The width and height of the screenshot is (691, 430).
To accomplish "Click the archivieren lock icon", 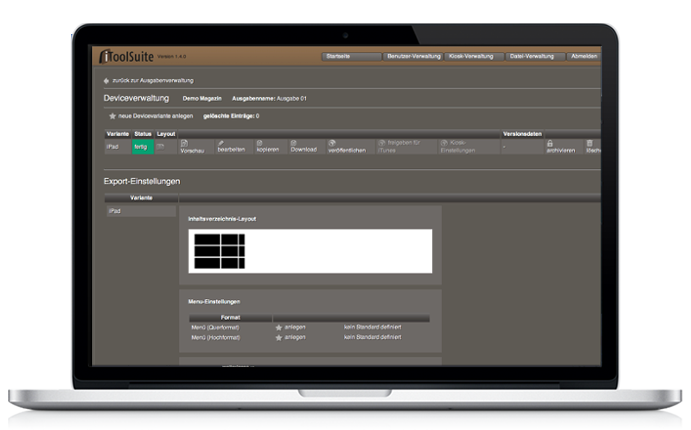I will coord(550,143).
